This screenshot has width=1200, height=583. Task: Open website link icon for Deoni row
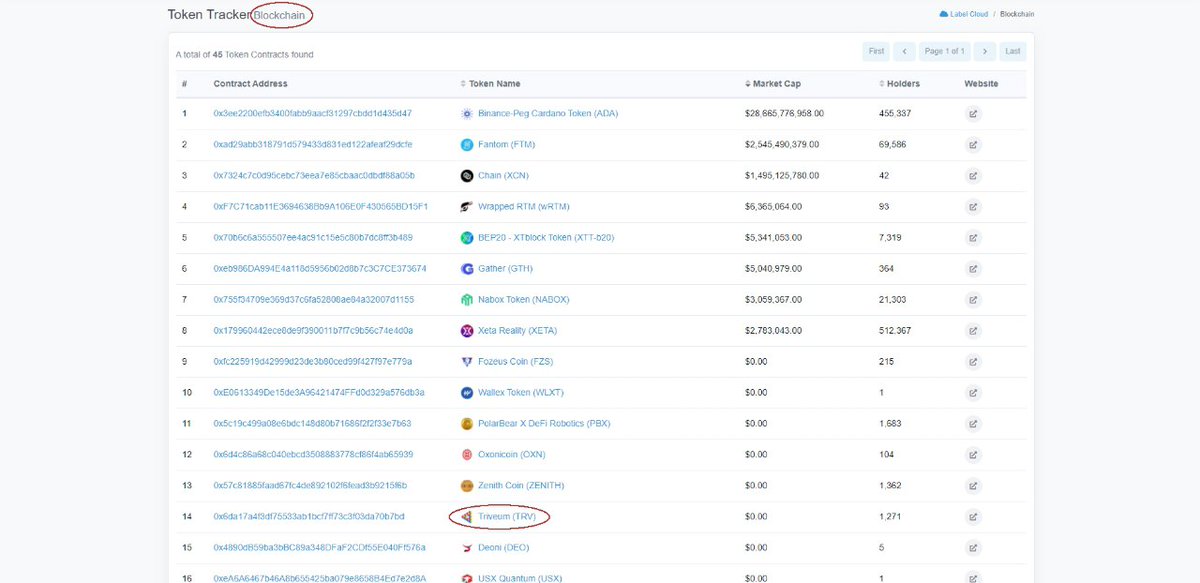point(973,548)
